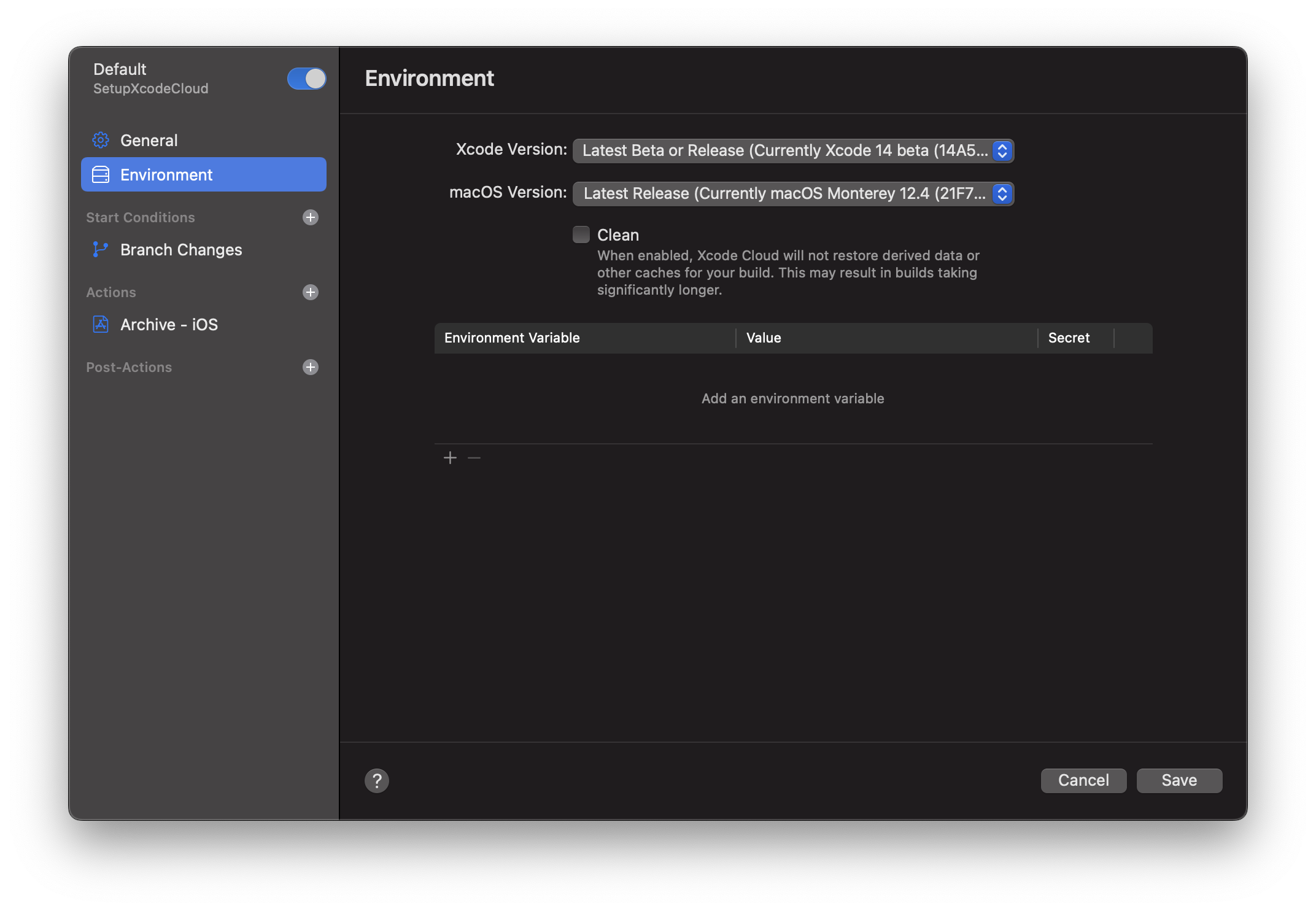Click Environment Variable column header
The width and height of the screenshot is (1316, 911).
pos(585,338)
